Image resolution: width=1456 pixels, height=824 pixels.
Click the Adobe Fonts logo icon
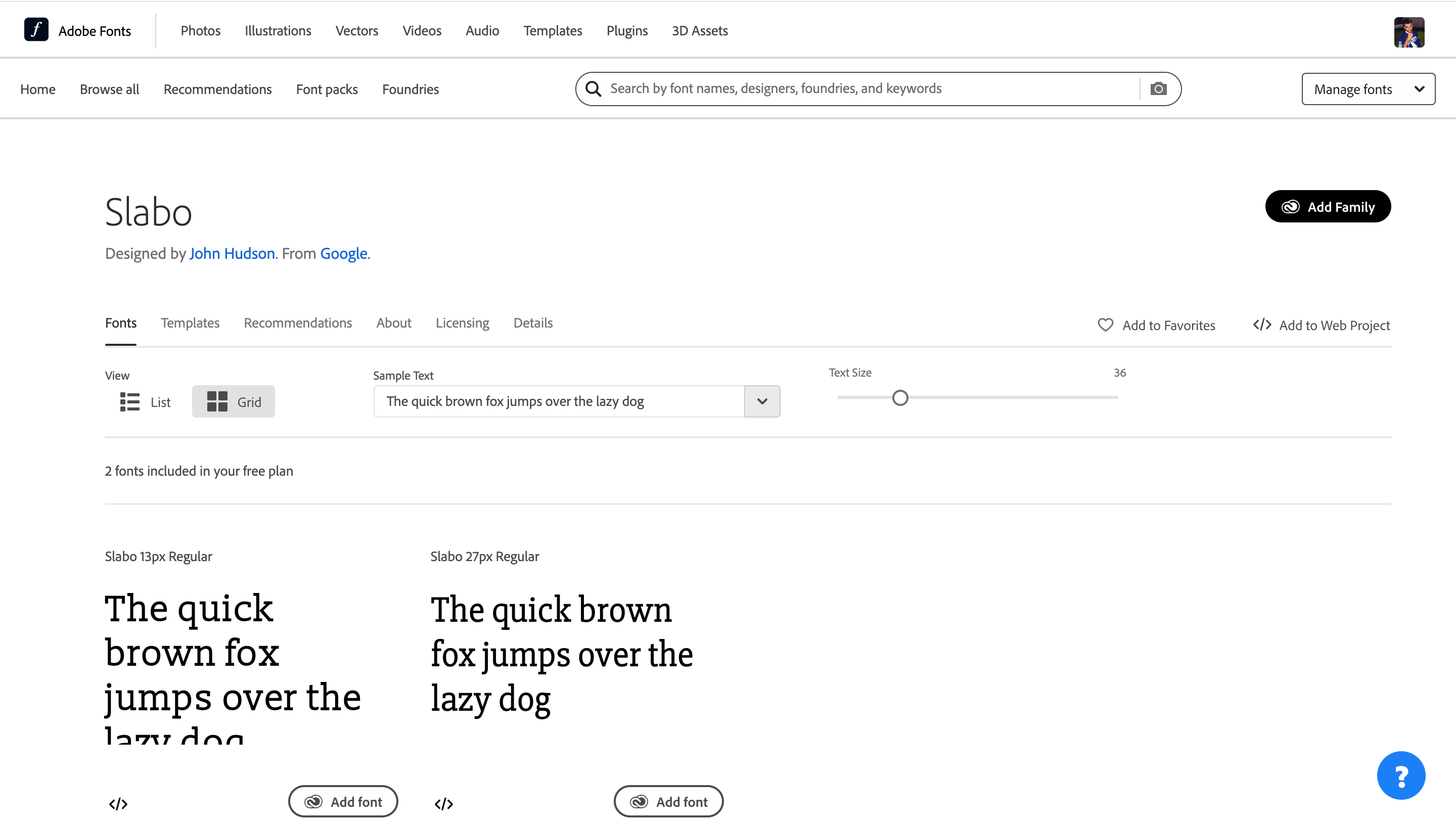[x=36, y=30]
